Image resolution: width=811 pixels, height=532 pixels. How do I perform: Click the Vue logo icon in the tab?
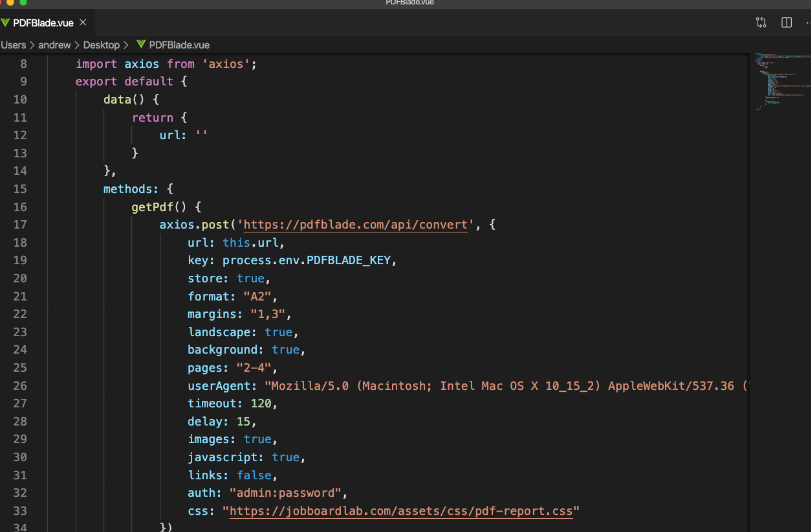[x=5, y=22]
